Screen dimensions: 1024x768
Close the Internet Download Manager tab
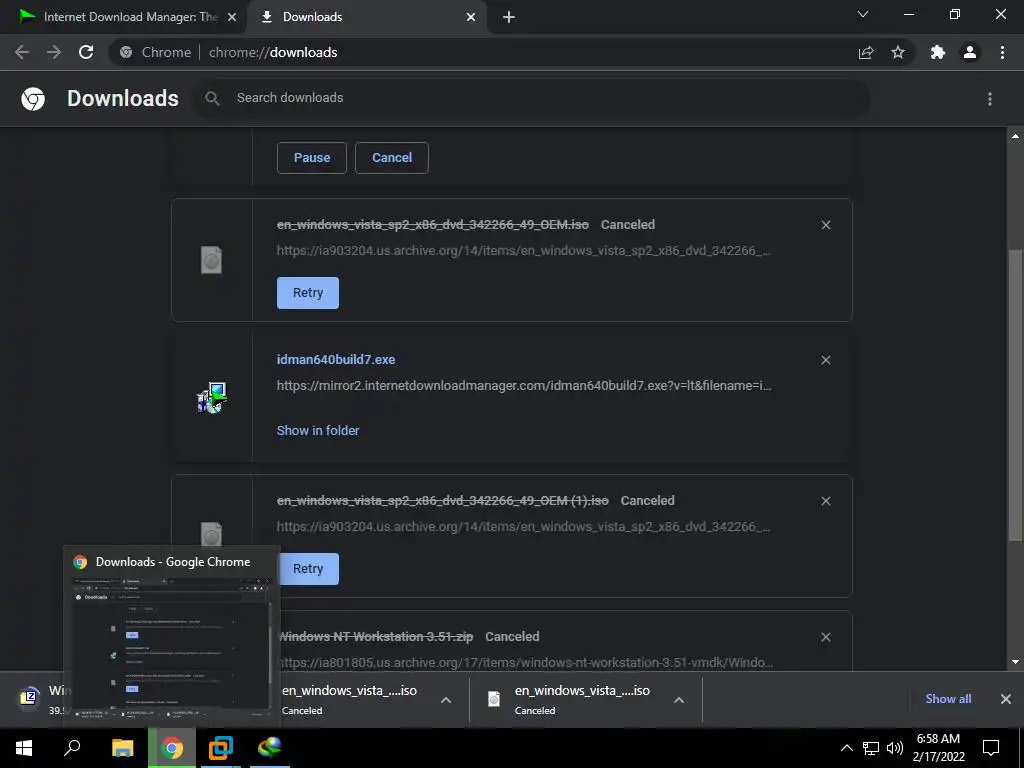coord(232,17)
